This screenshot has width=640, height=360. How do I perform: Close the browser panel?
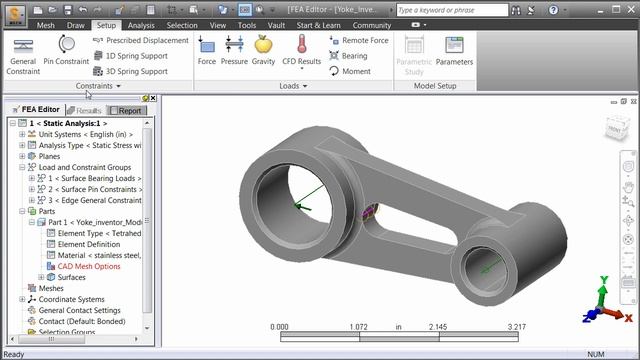pos(153,98)
